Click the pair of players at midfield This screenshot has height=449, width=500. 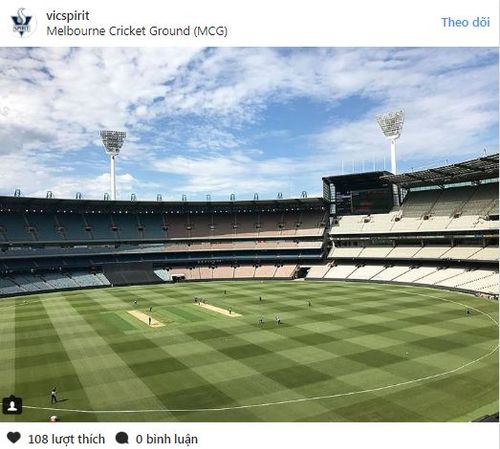click(x=269, y=321)
